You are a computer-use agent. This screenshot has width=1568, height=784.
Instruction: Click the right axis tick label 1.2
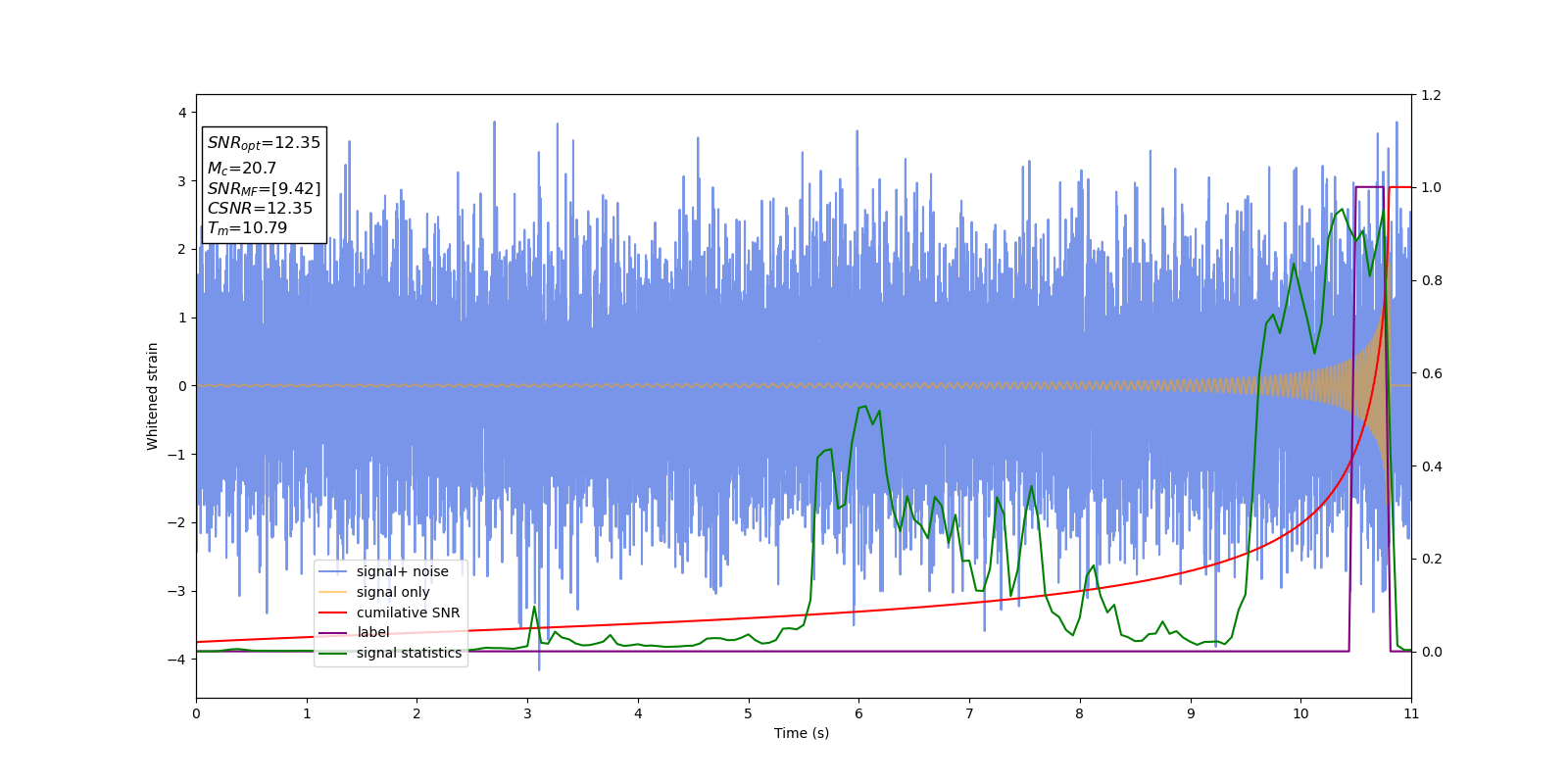(1431, 95)
